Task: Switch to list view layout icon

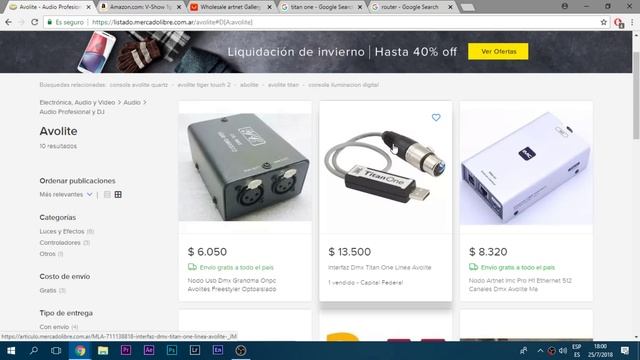Action: [107, 195]
